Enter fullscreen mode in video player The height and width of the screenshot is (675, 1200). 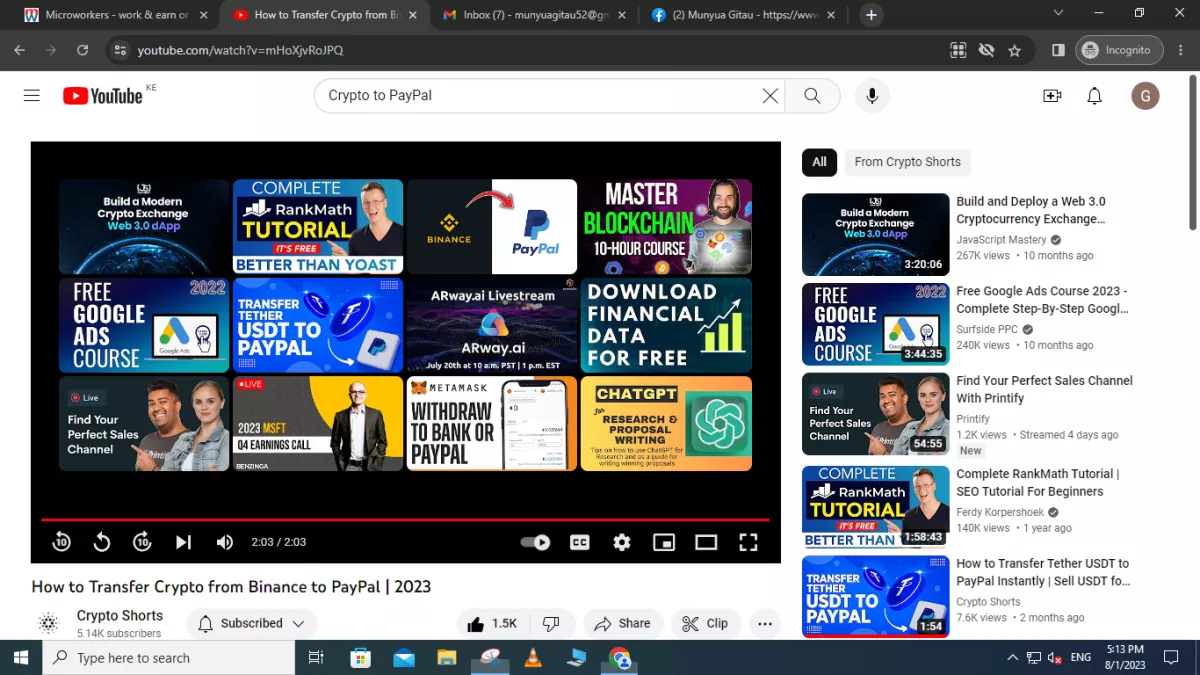coord(748,542)
